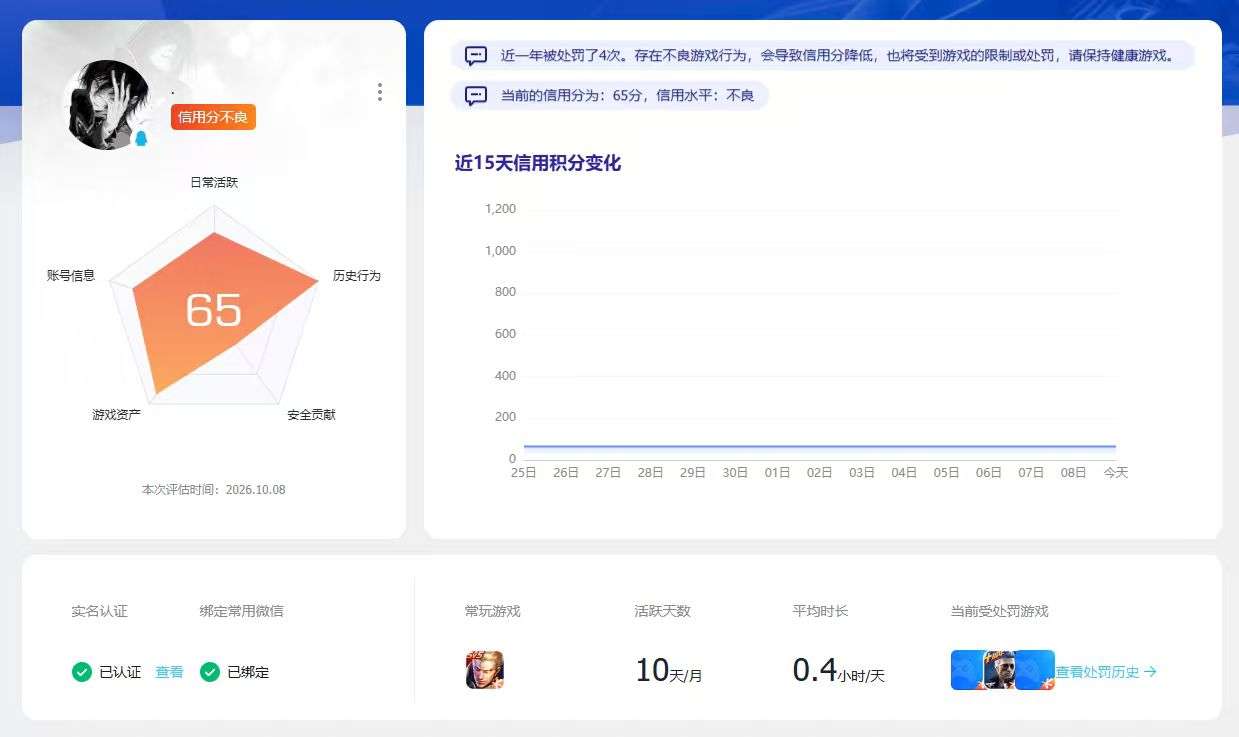Click the 本次评估时间：2026.10.08 text
This screenshot has height=737, width=1239.
pos(214,490)
